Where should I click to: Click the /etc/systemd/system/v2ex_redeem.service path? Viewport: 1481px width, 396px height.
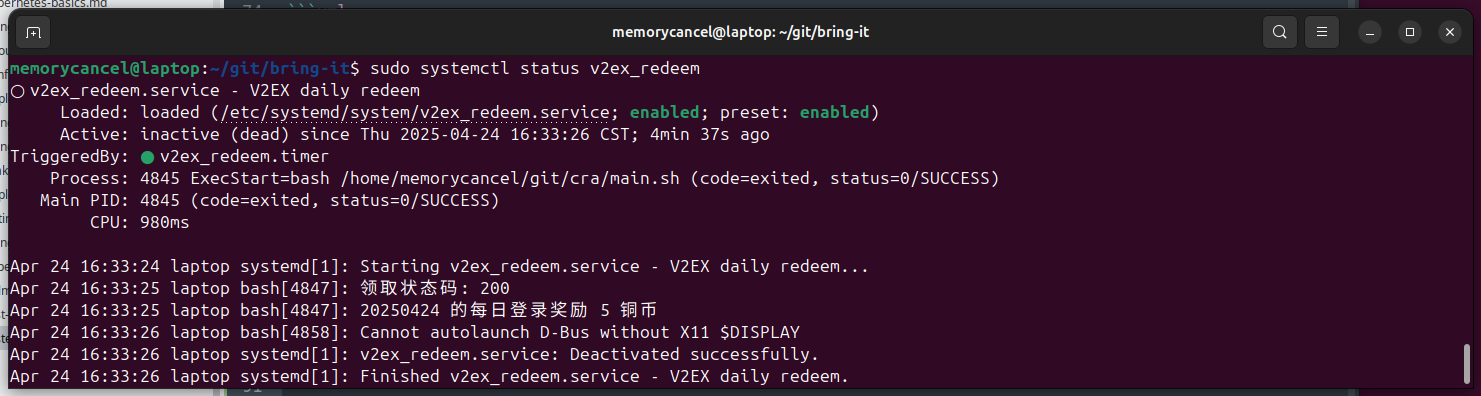point(414,113)
